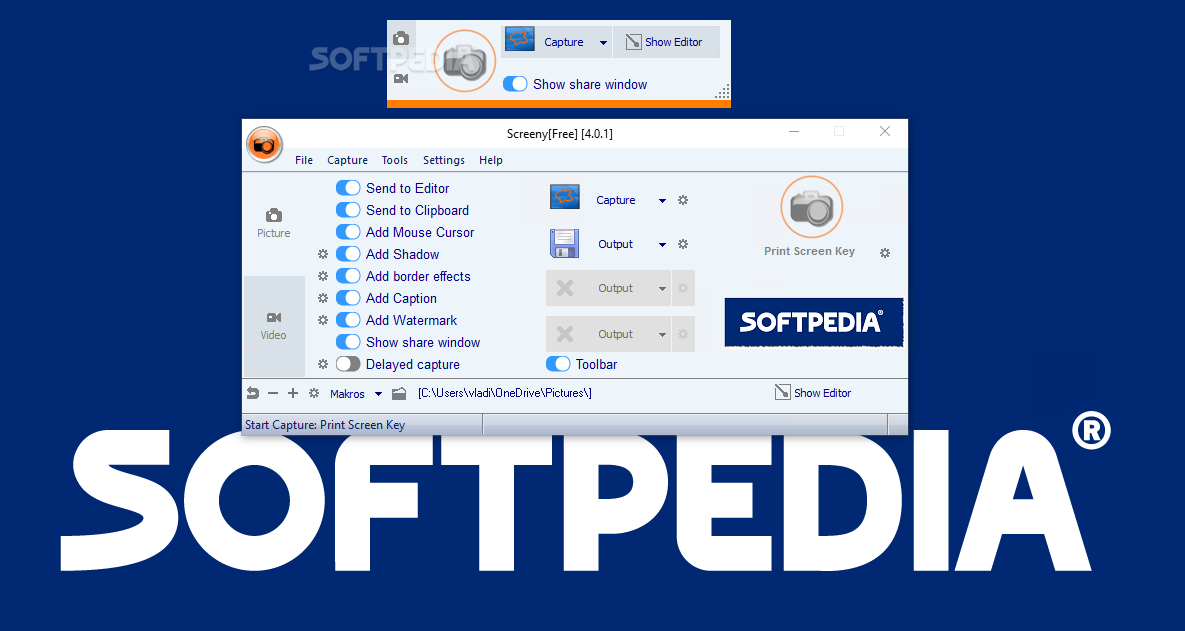Click the C:\Users\vladi\OneDrive\Pictures\ path

click(x=505, y=393)
